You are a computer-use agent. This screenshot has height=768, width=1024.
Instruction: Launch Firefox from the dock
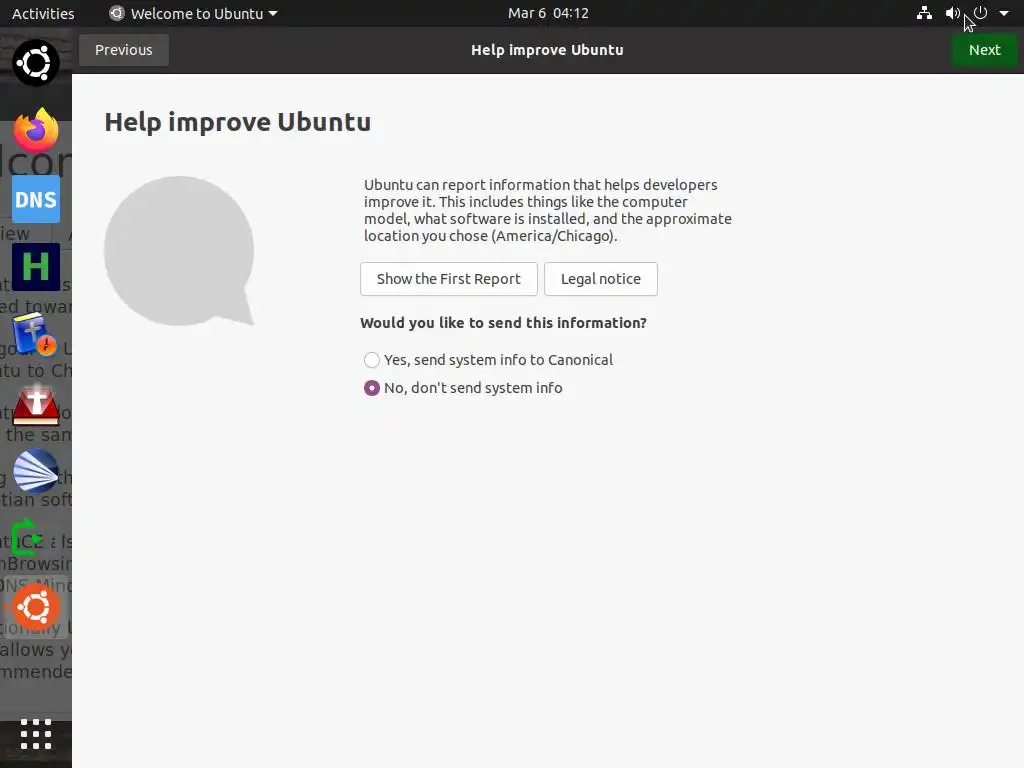[36, 130]
